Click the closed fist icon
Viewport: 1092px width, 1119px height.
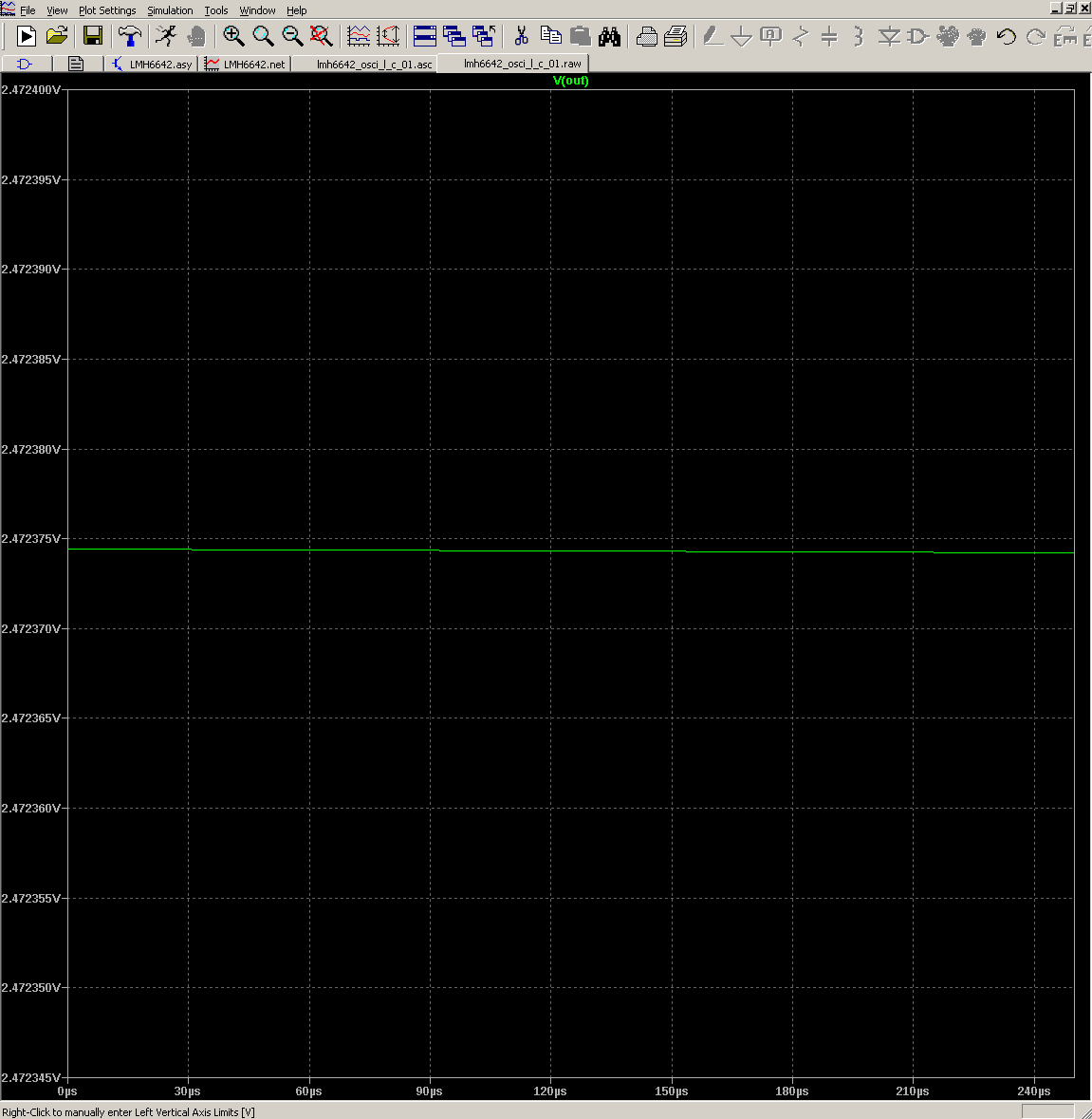point(977,36)
